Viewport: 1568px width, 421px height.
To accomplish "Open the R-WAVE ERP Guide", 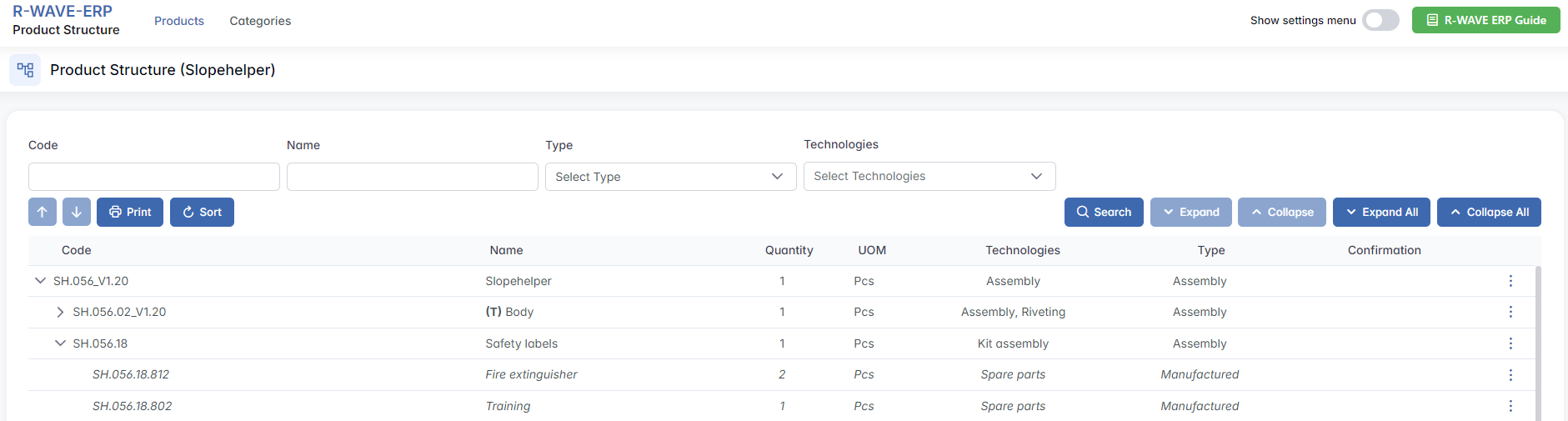I will [x=1485, y=20].
